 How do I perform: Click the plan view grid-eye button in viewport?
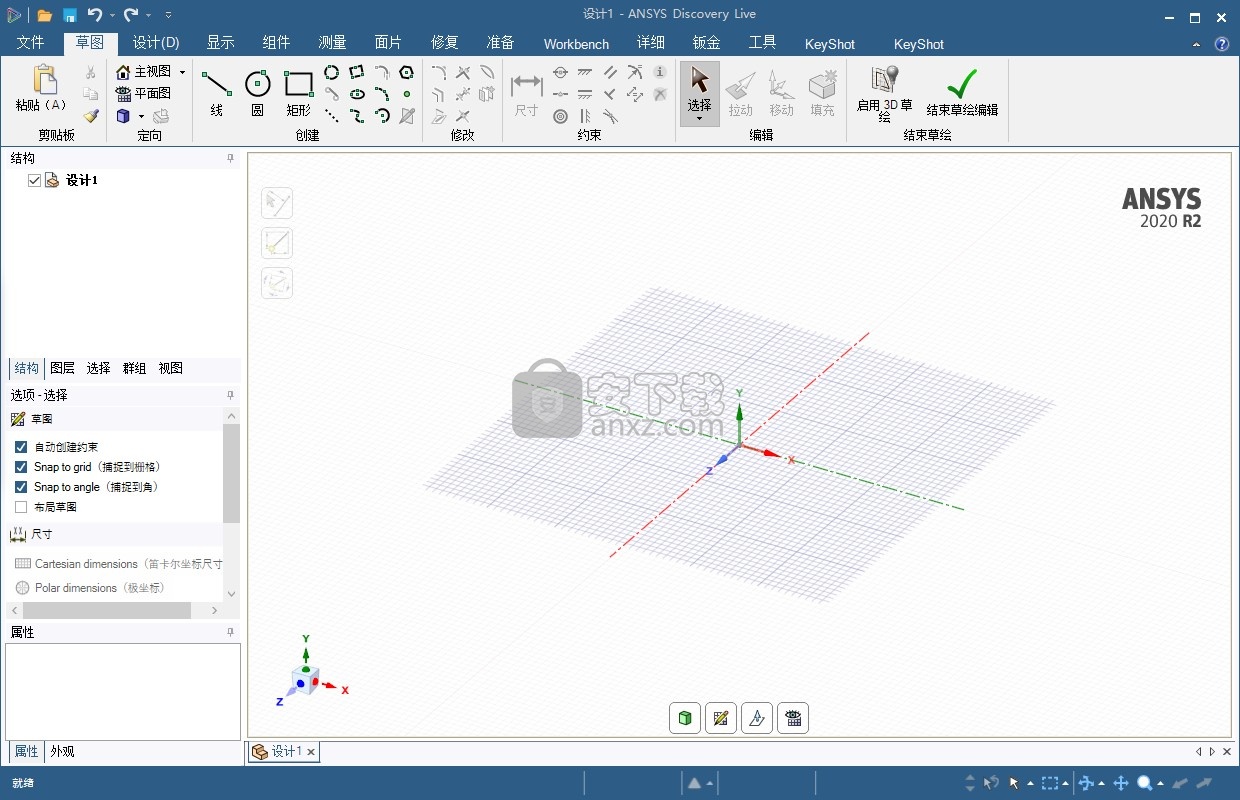pos(793,718)
